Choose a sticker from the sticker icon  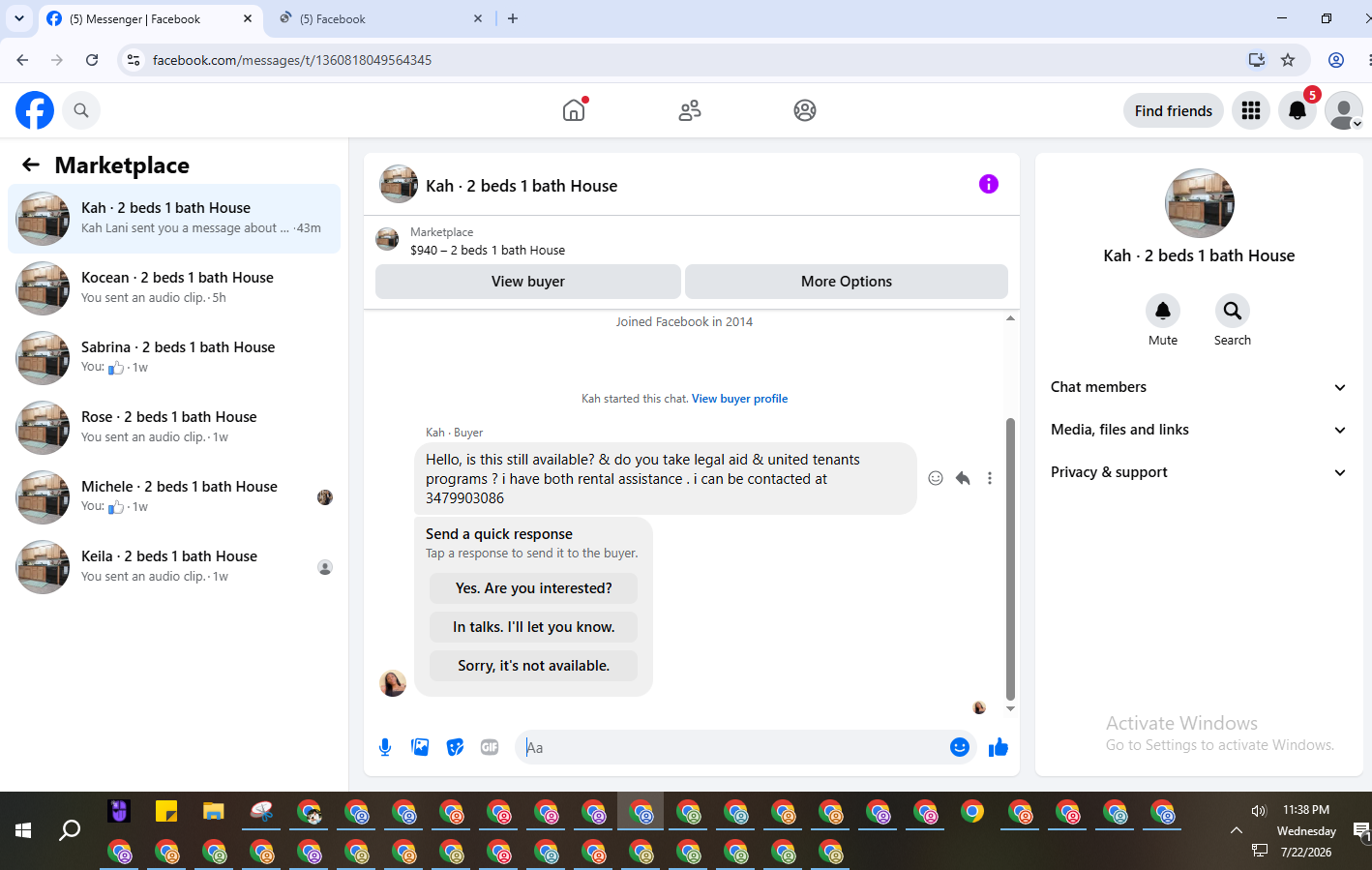pos(455,747)
